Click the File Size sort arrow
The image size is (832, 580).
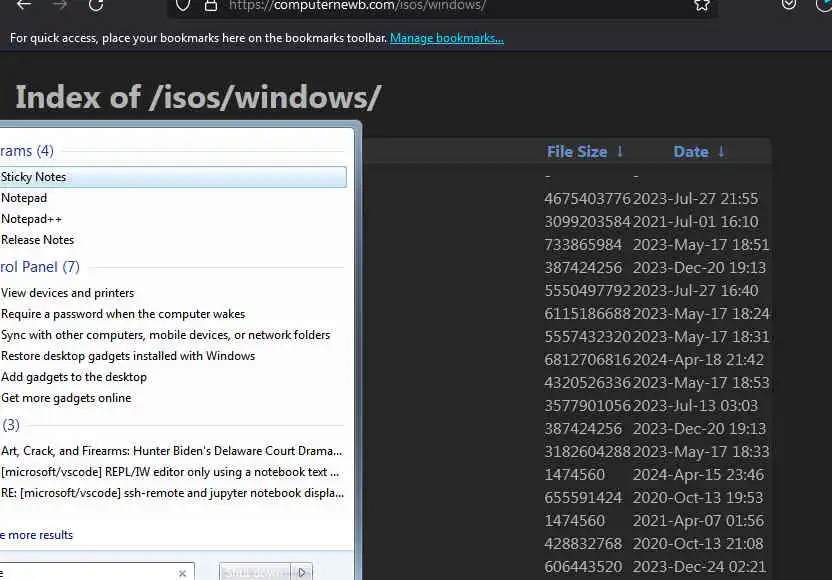[x=620, y=152]
